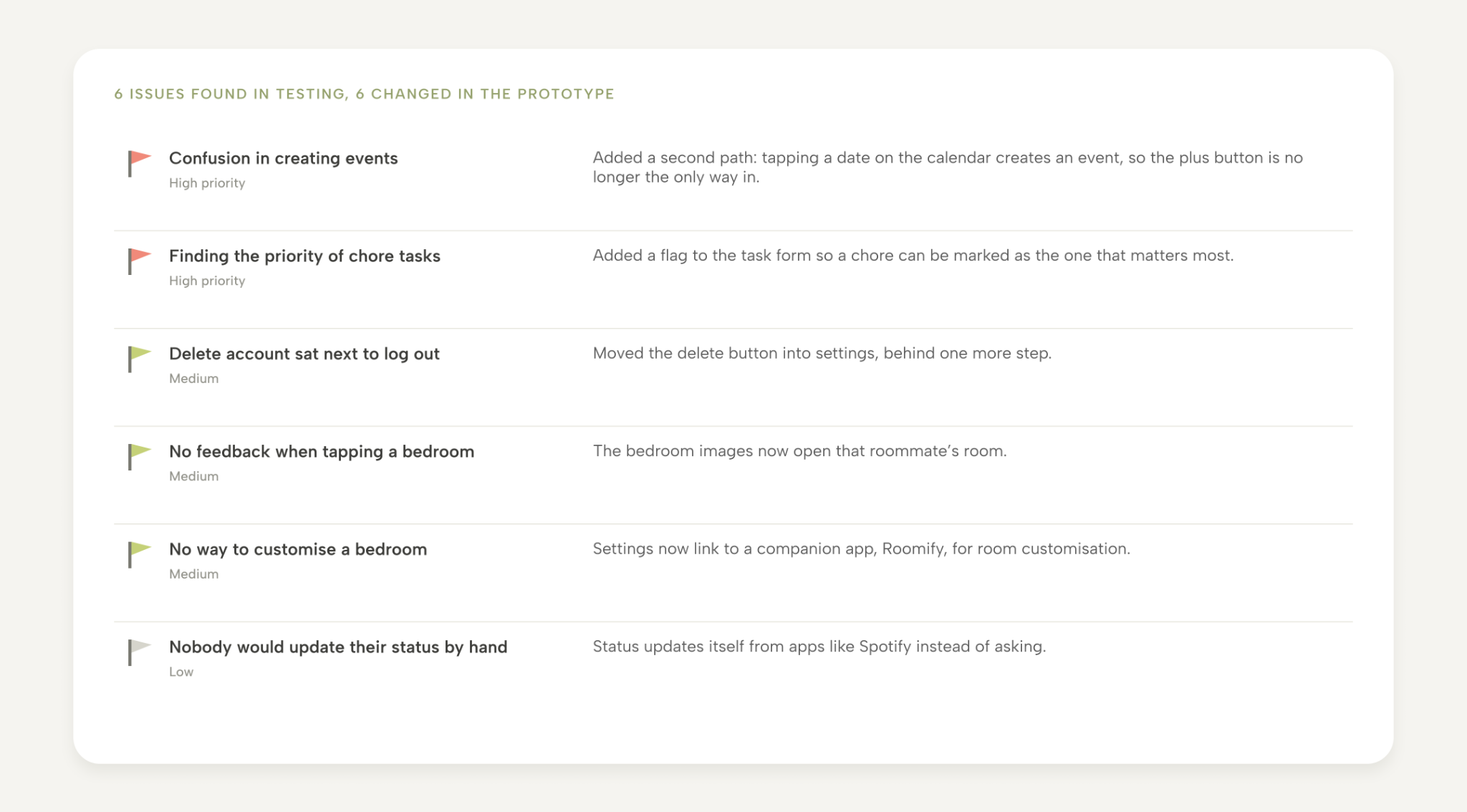Click the red flag next to chore tasks priority
The image size is (1467, 812).
140,261
